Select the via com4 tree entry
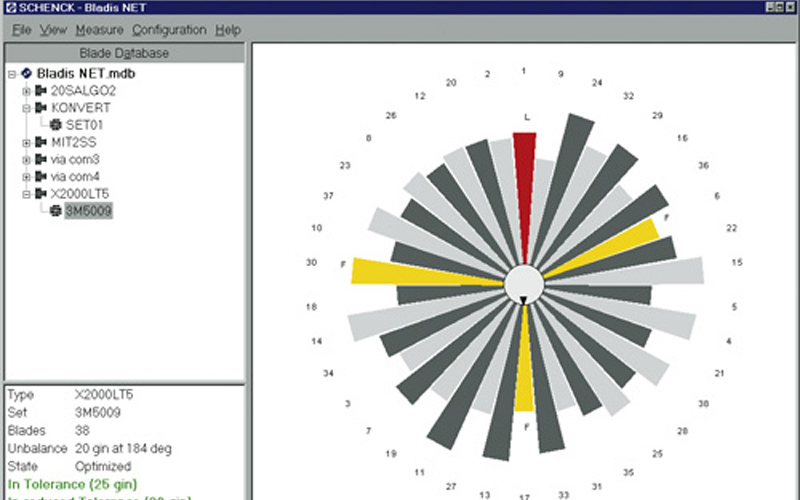The width and height of the screenshot is (800, 500). tap(75, 177)
